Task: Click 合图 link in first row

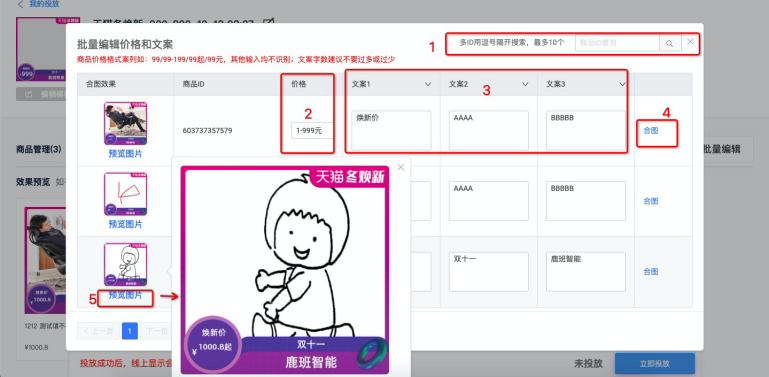Action: click(x=651, y=131)
